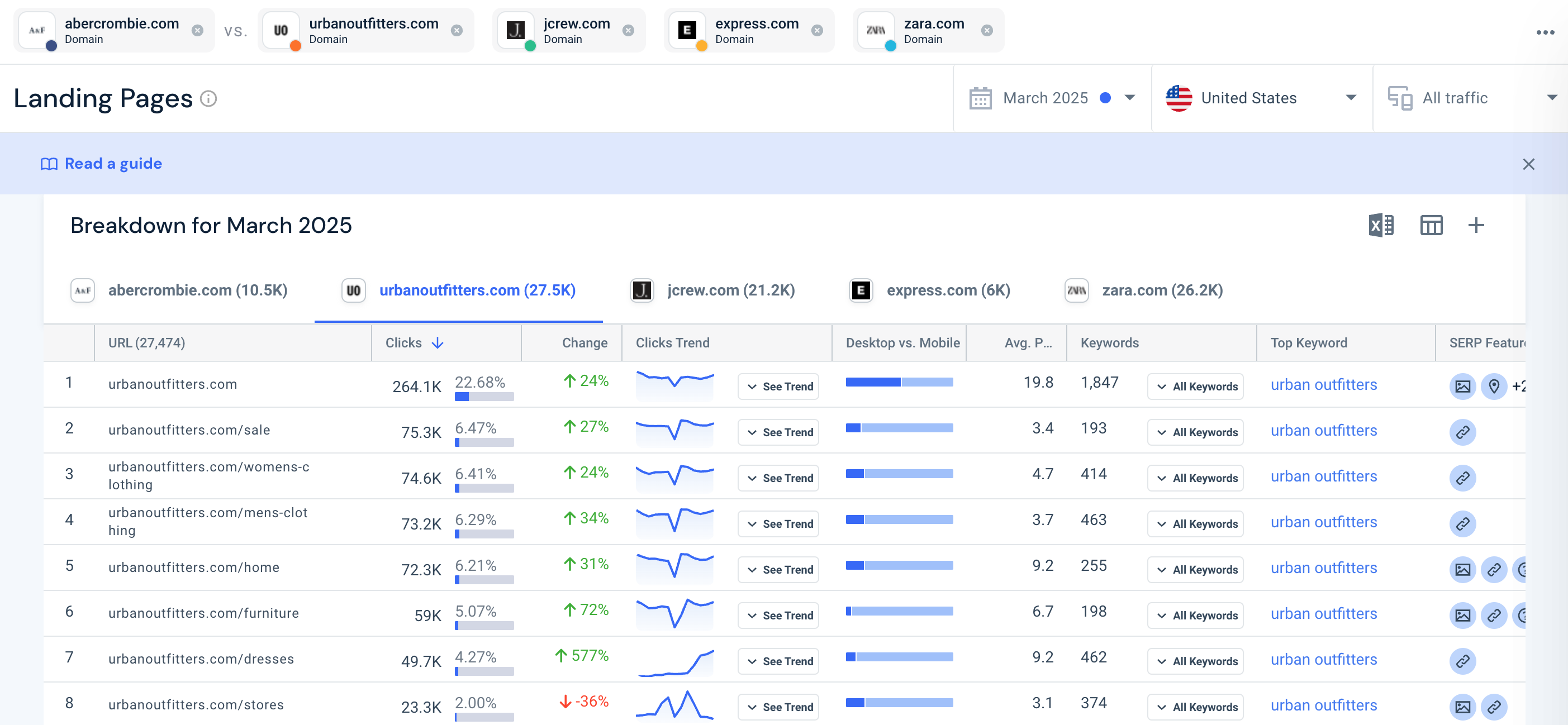1568x725 pixels.
Task: Open All Keywords for /sale row
Action: coord(1195,432)
